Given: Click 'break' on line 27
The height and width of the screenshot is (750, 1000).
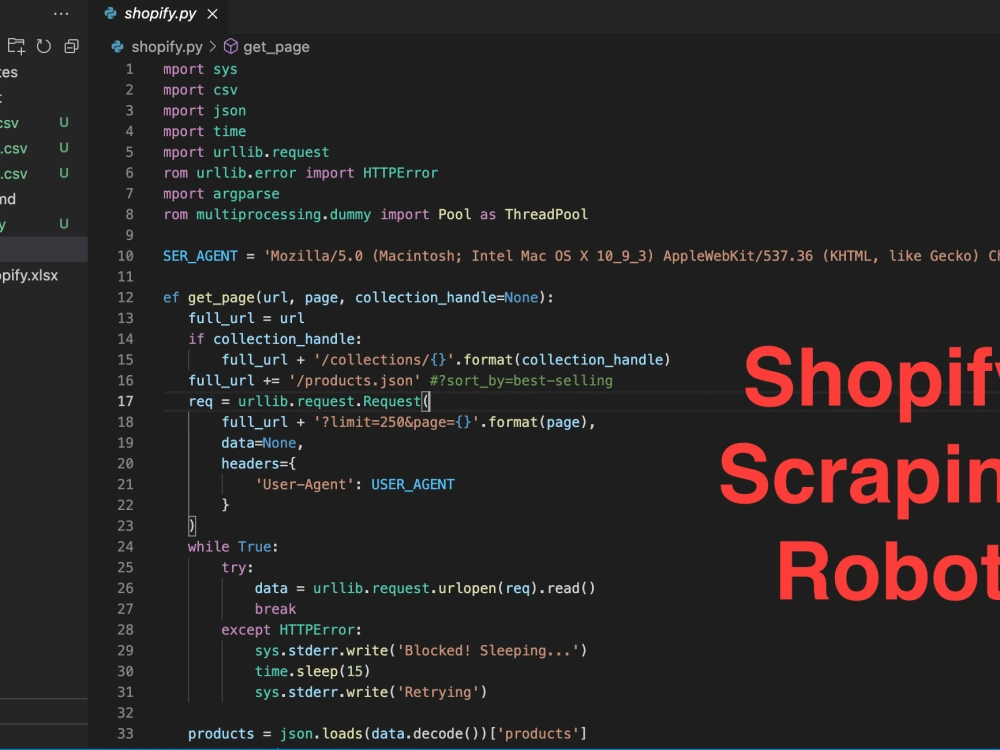Looking at the screenshot, I should (x=276, y=609).
